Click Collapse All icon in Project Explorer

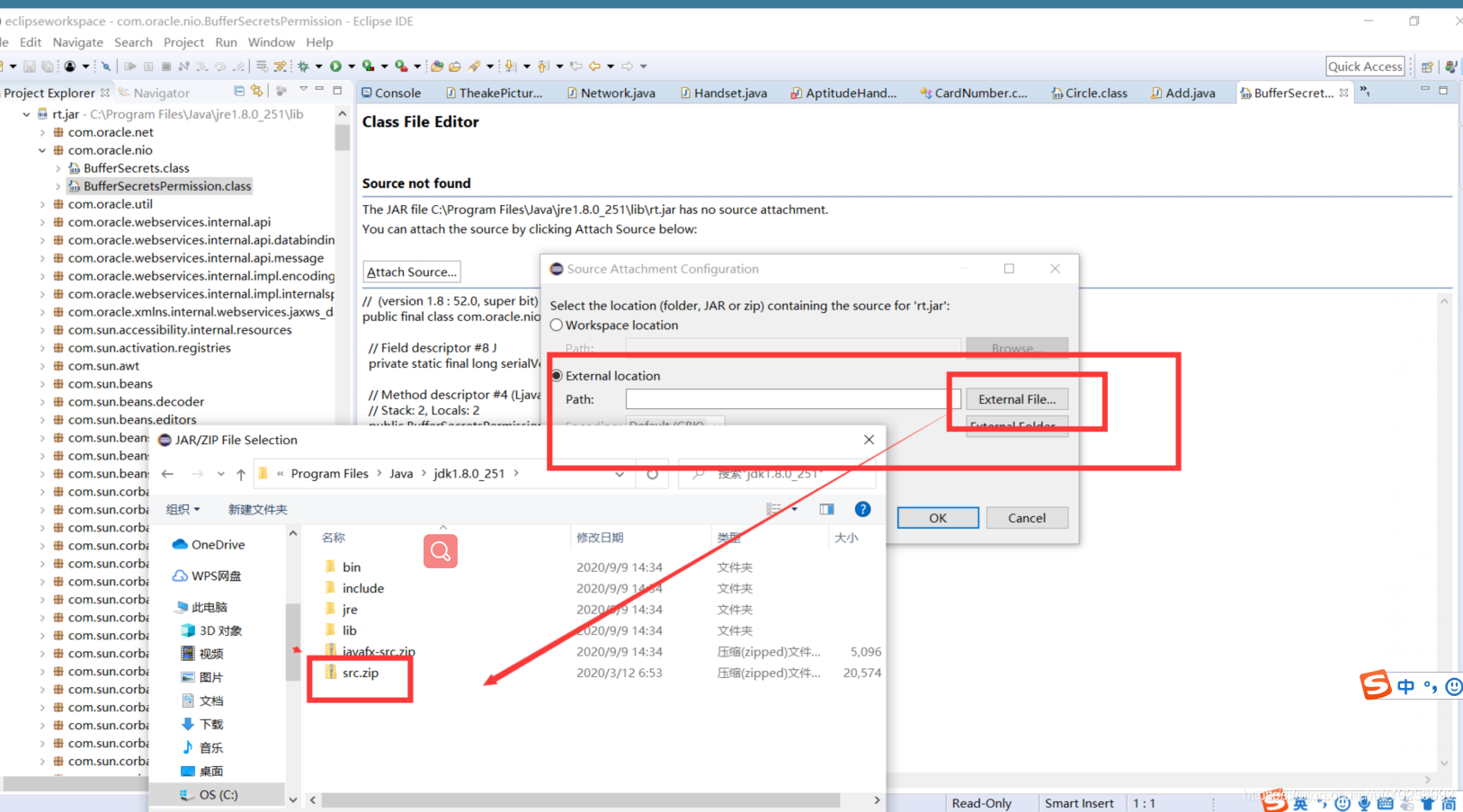point(238,91)
